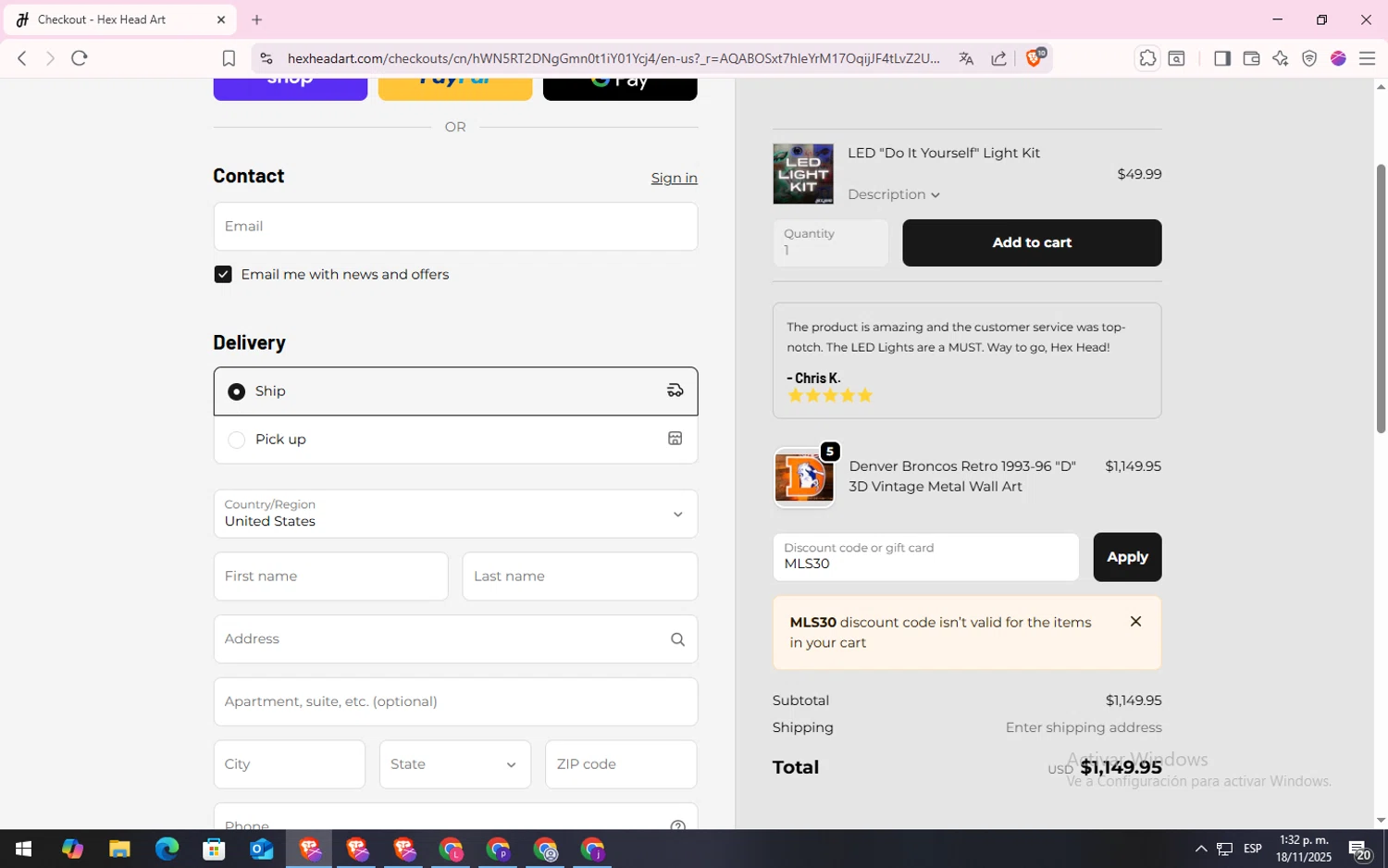Bookmark this page with the bookmark icon
Image resolution: width=1388 pixels, height=868 pixels.
tap(229, 58)
